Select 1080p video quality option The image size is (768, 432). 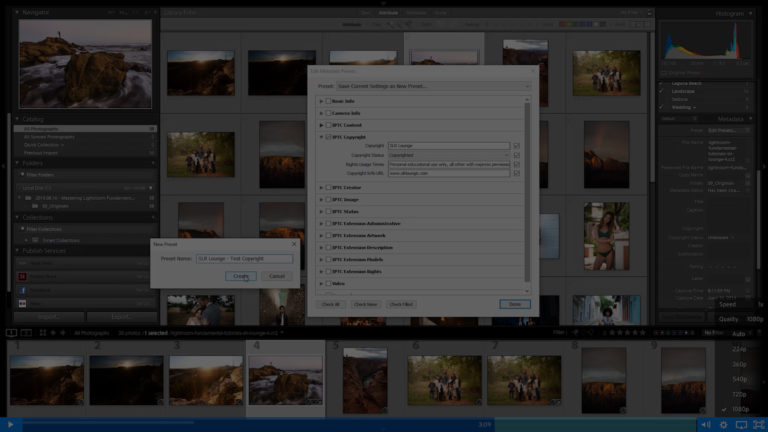tap(740, 409)
